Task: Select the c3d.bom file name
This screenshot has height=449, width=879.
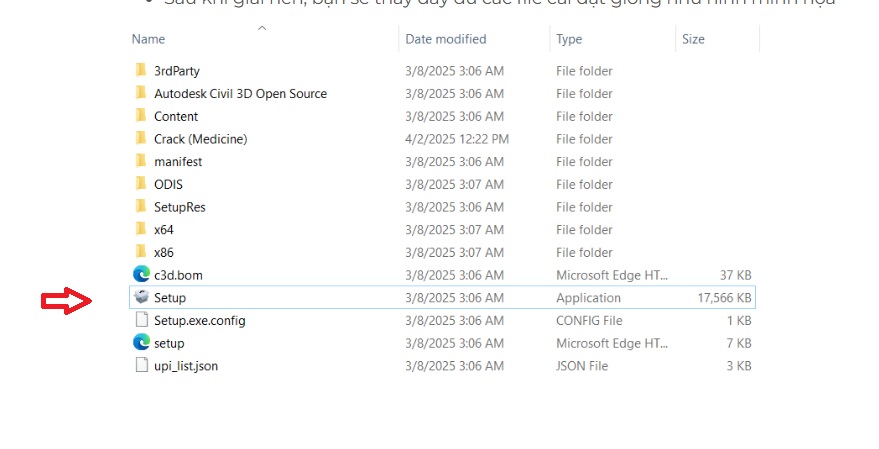Action: pyautogui.click(x=178, y=275)
